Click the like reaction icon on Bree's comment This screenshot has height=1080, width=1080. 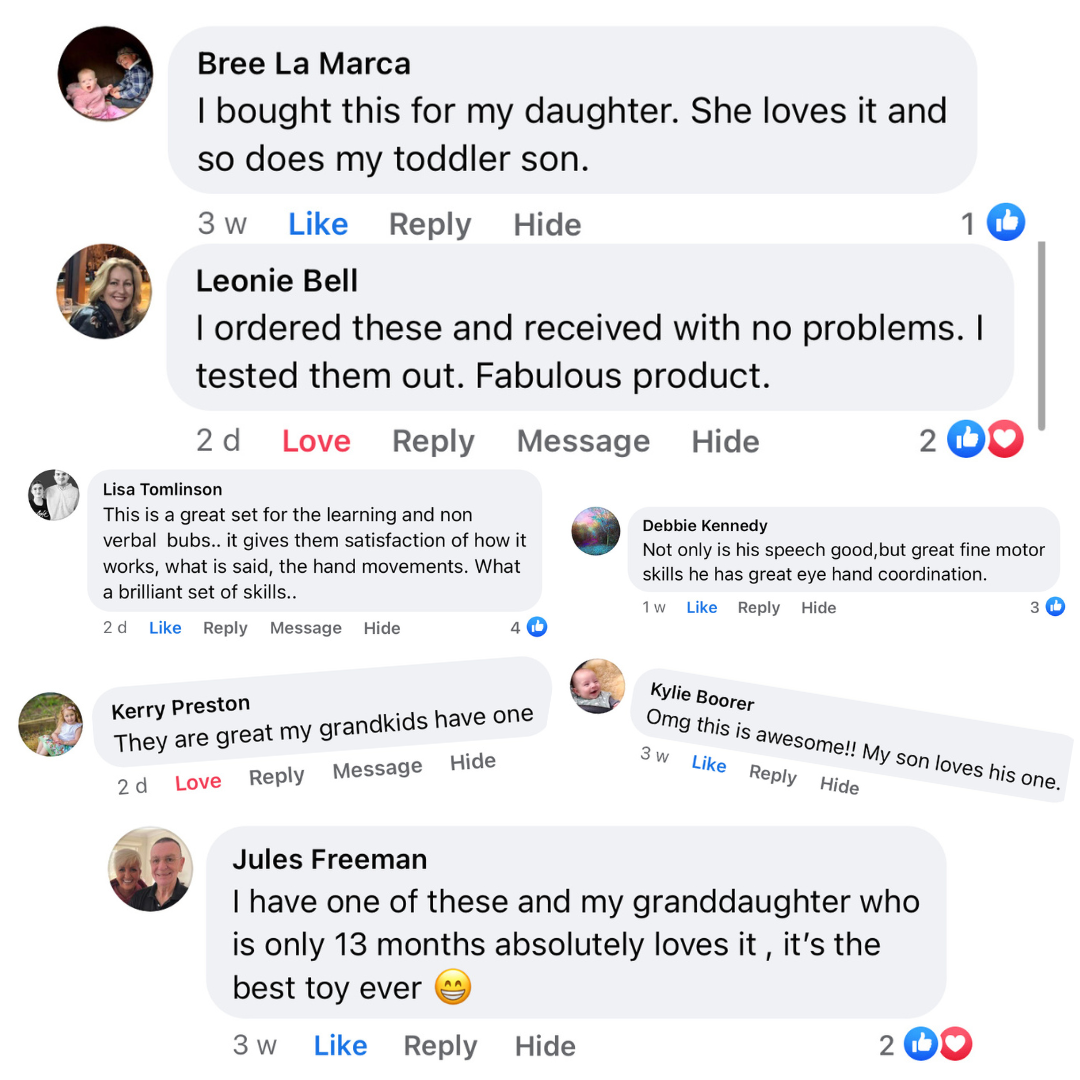click(x=1005, y=223)
